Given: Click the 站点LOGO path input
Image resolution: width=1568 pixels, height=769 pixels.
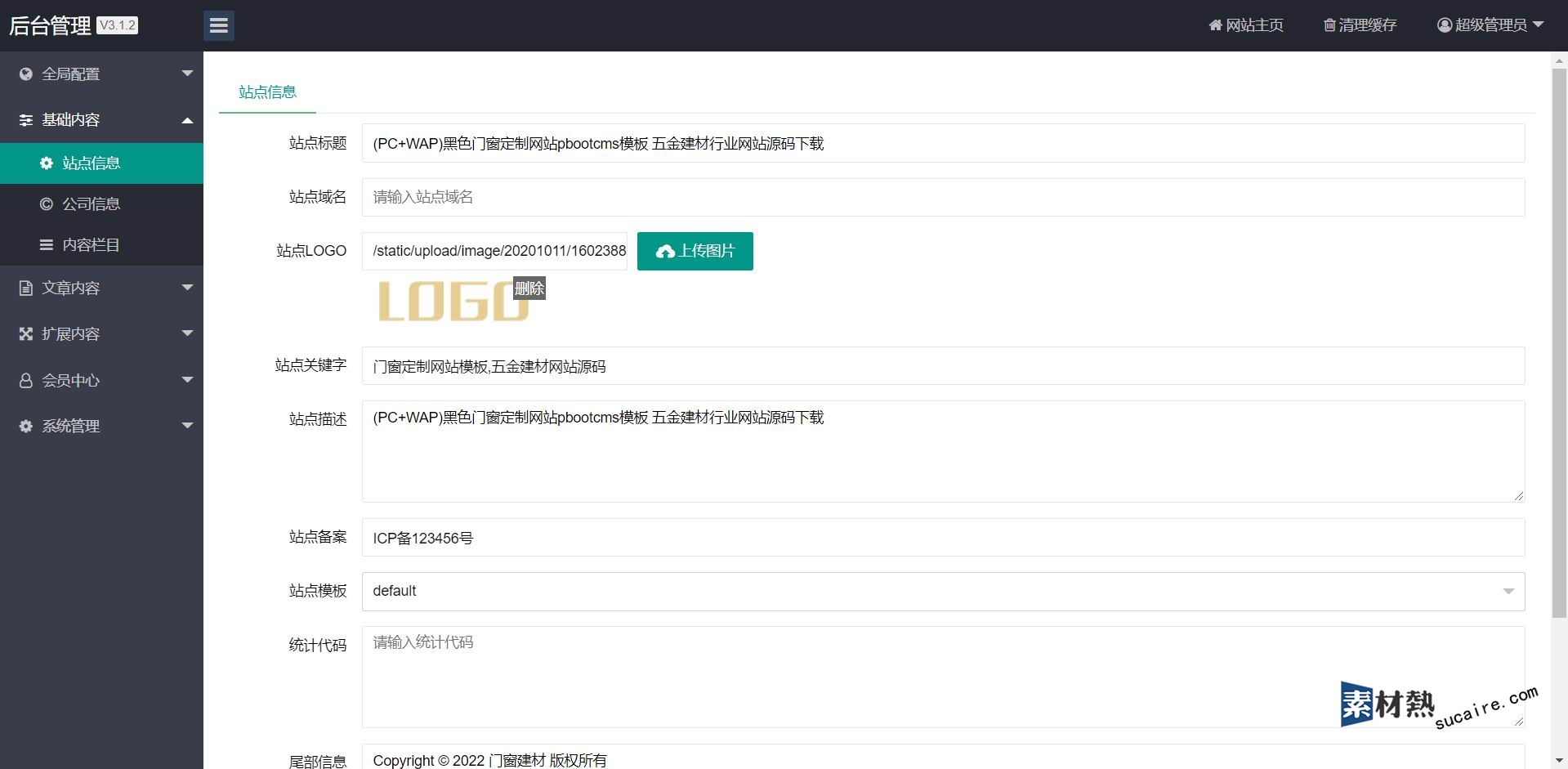Looking at the screenshot, I should 494,251.
